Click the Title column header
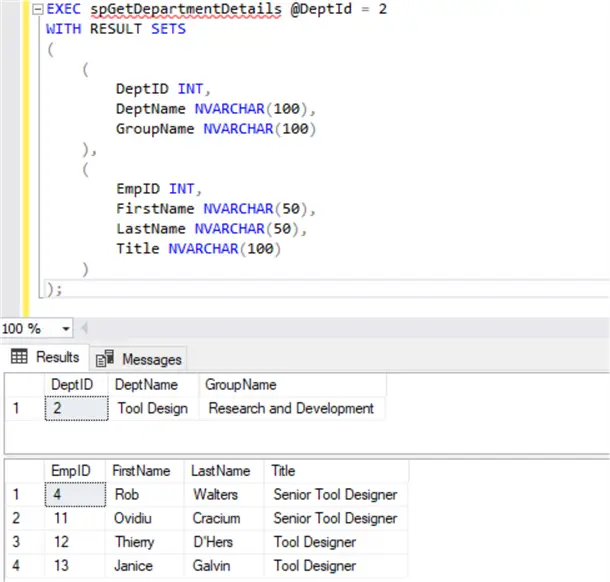 tap(284, 471)
